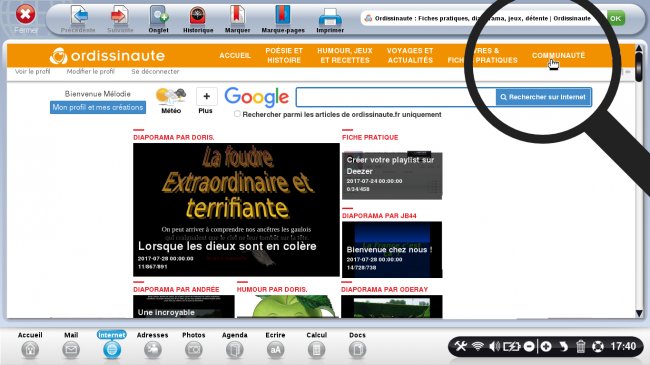Screen dimensions: 650x365
Task: Open HUMOUR, JEUX ET RECETTES menu
Action: click(345, 56)
